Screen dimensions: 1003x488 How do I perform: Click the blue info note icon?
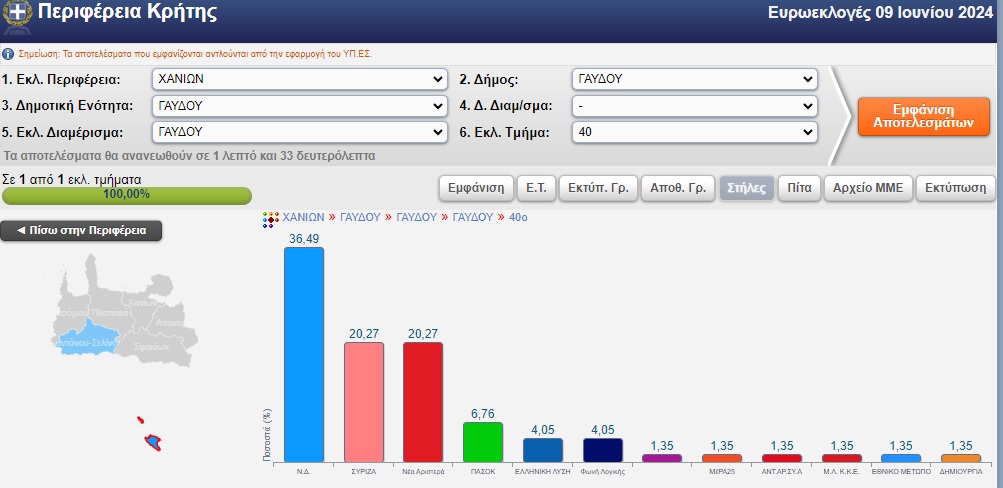[x=8, y=54]
